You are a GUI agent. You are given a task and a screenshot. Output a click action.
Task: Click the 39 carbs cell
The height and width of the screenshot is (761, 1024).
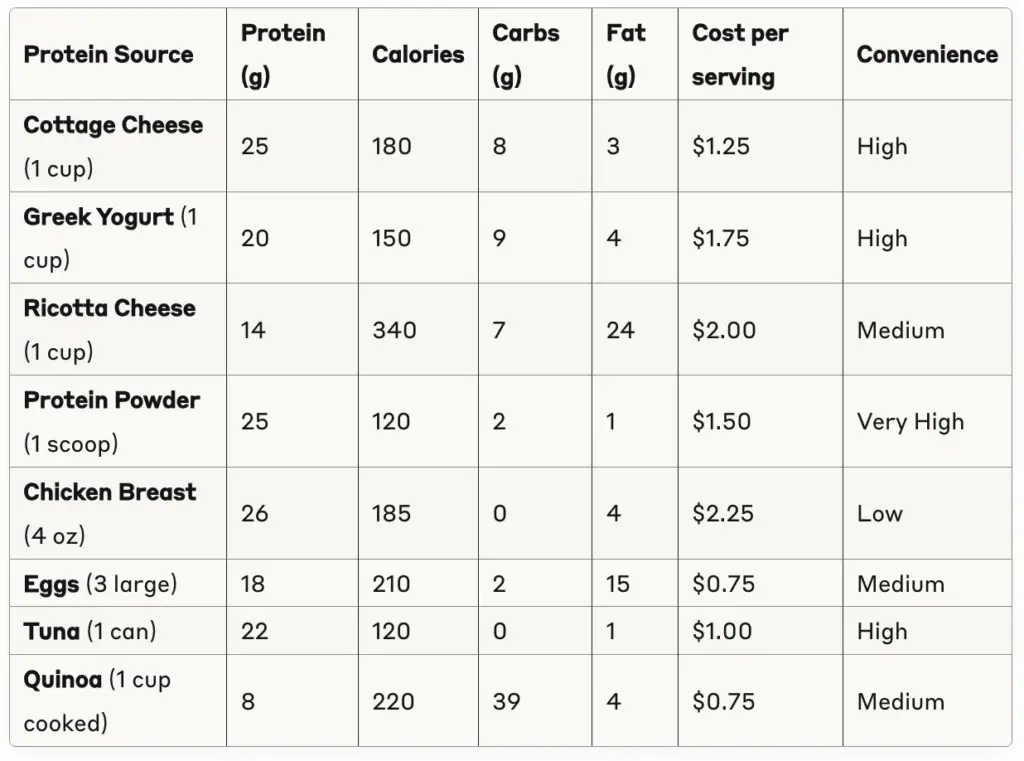click(x=506, y=702)
